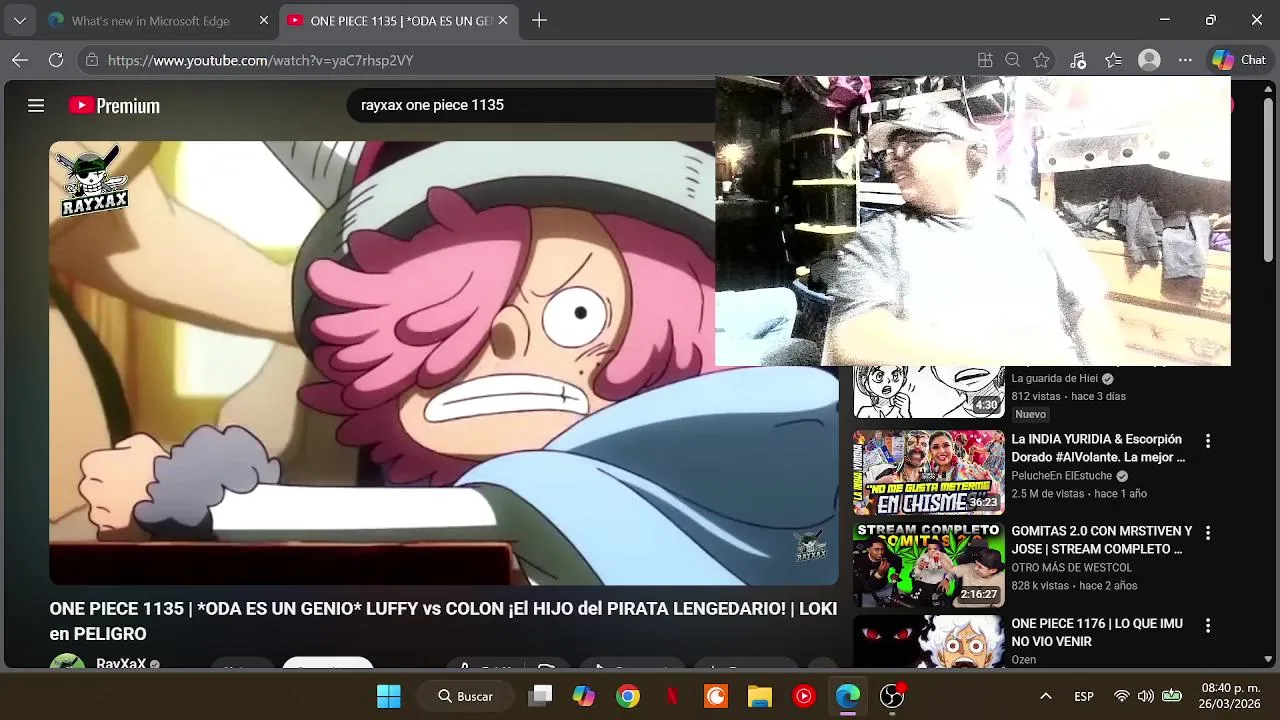Close the ONE PIECE 1135 tab
This screenshot has height=720, width=1280.
[x=503, y=20]
